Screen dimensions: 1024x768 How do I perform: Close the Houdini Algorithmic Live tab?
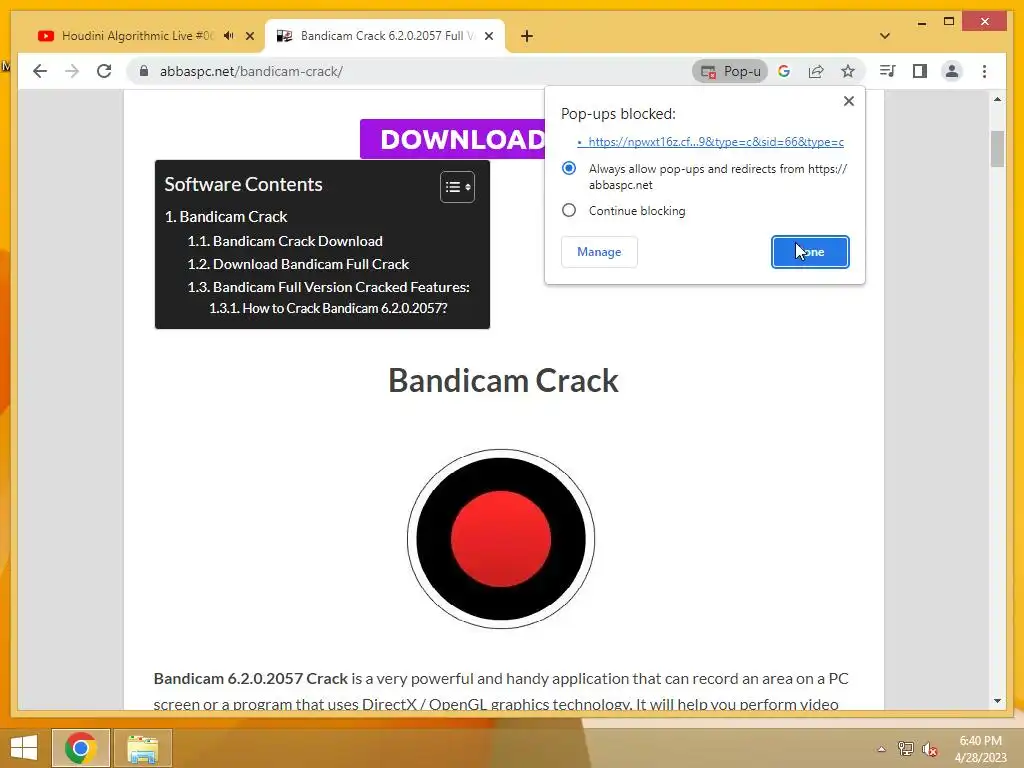249,36
